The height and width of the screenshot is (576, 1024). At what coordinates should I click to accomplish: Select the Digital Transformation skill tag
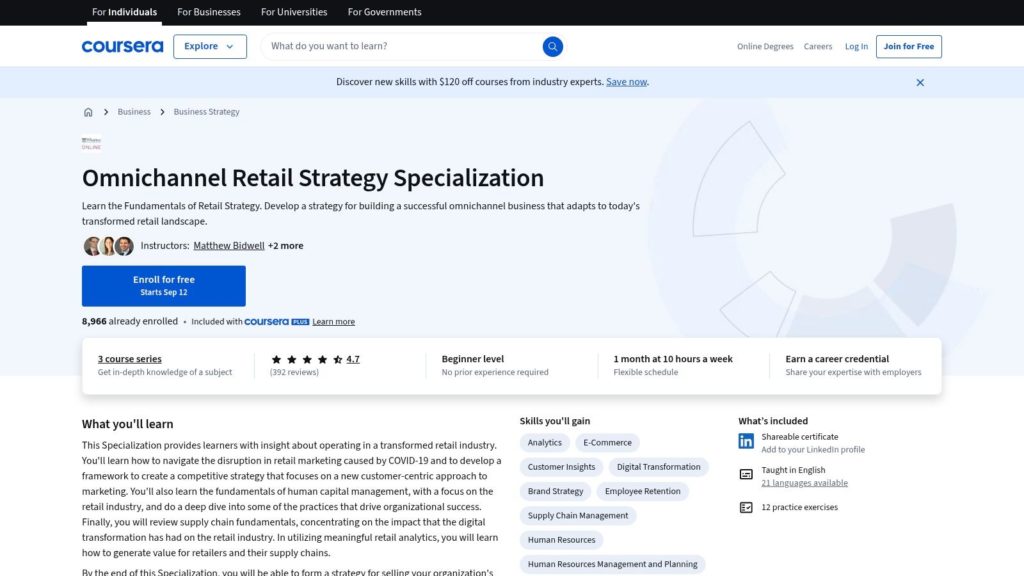pyautogui.click(x=658, y=467)
